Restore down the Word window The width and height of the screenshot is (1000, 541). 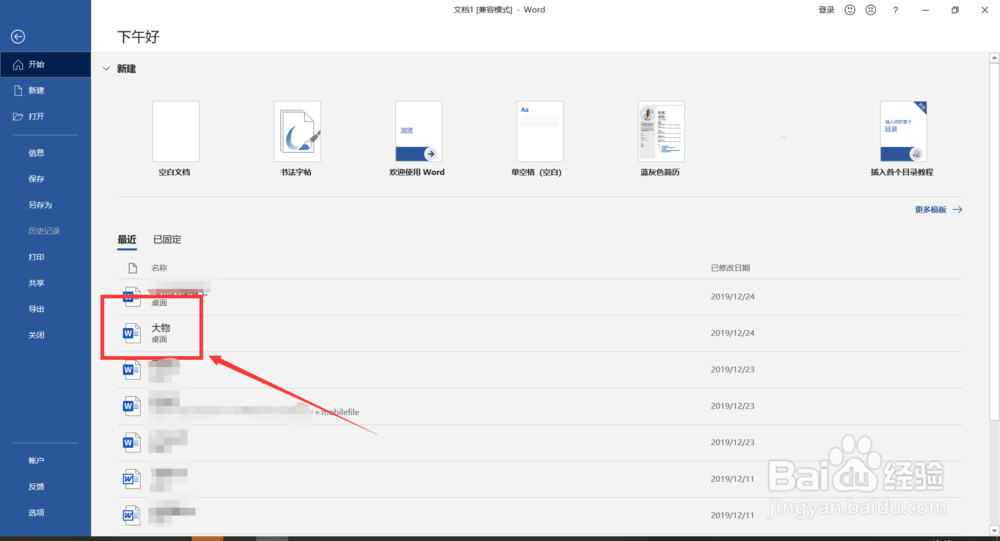tap(955, 10)
